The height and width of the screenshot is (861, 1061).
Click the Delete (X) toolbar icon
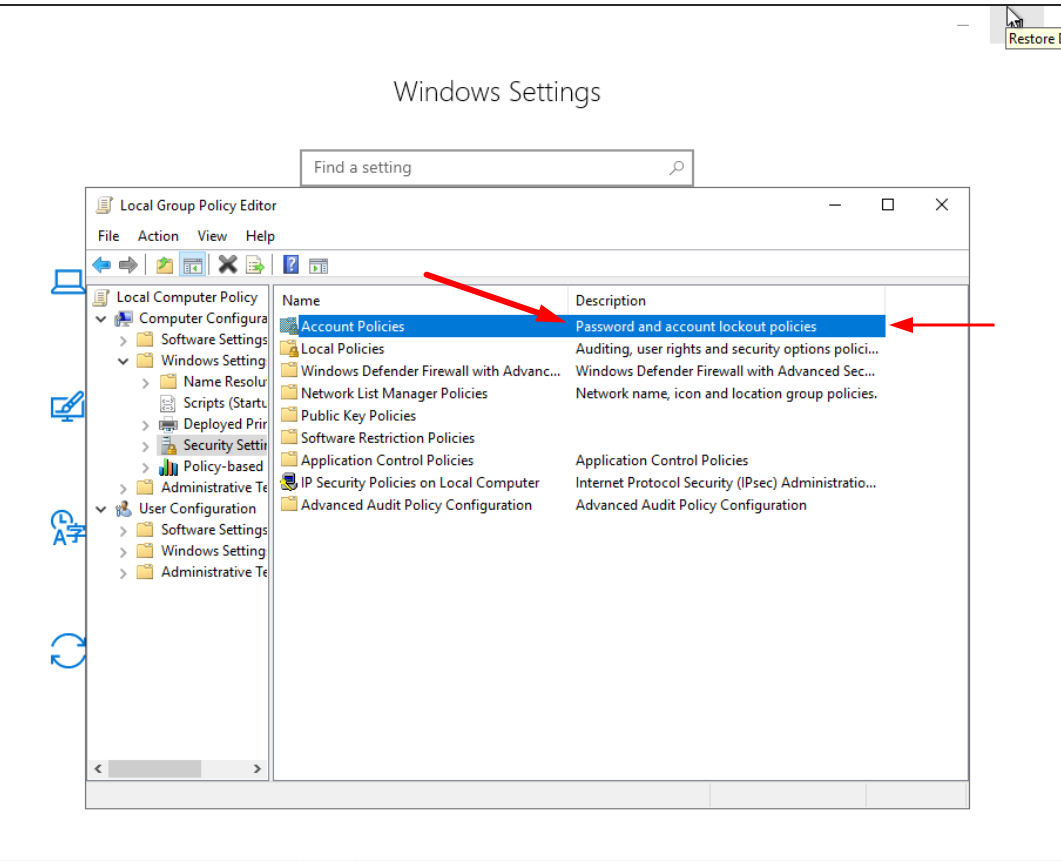[x=228, y=265]
